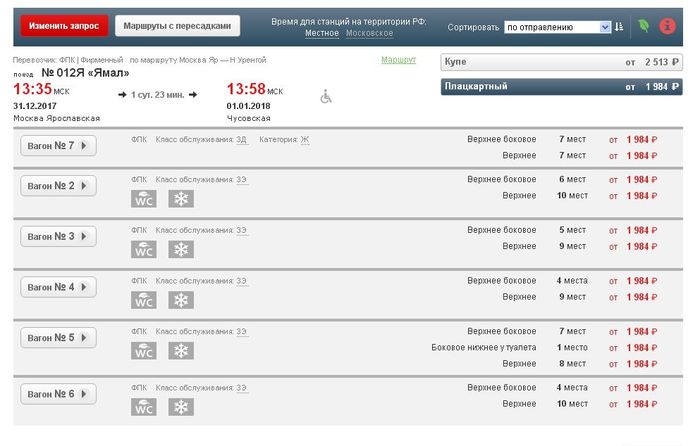Click the WC icon for Вагон № 5
This screenshot has width=700, height=446.
(144, 351)
